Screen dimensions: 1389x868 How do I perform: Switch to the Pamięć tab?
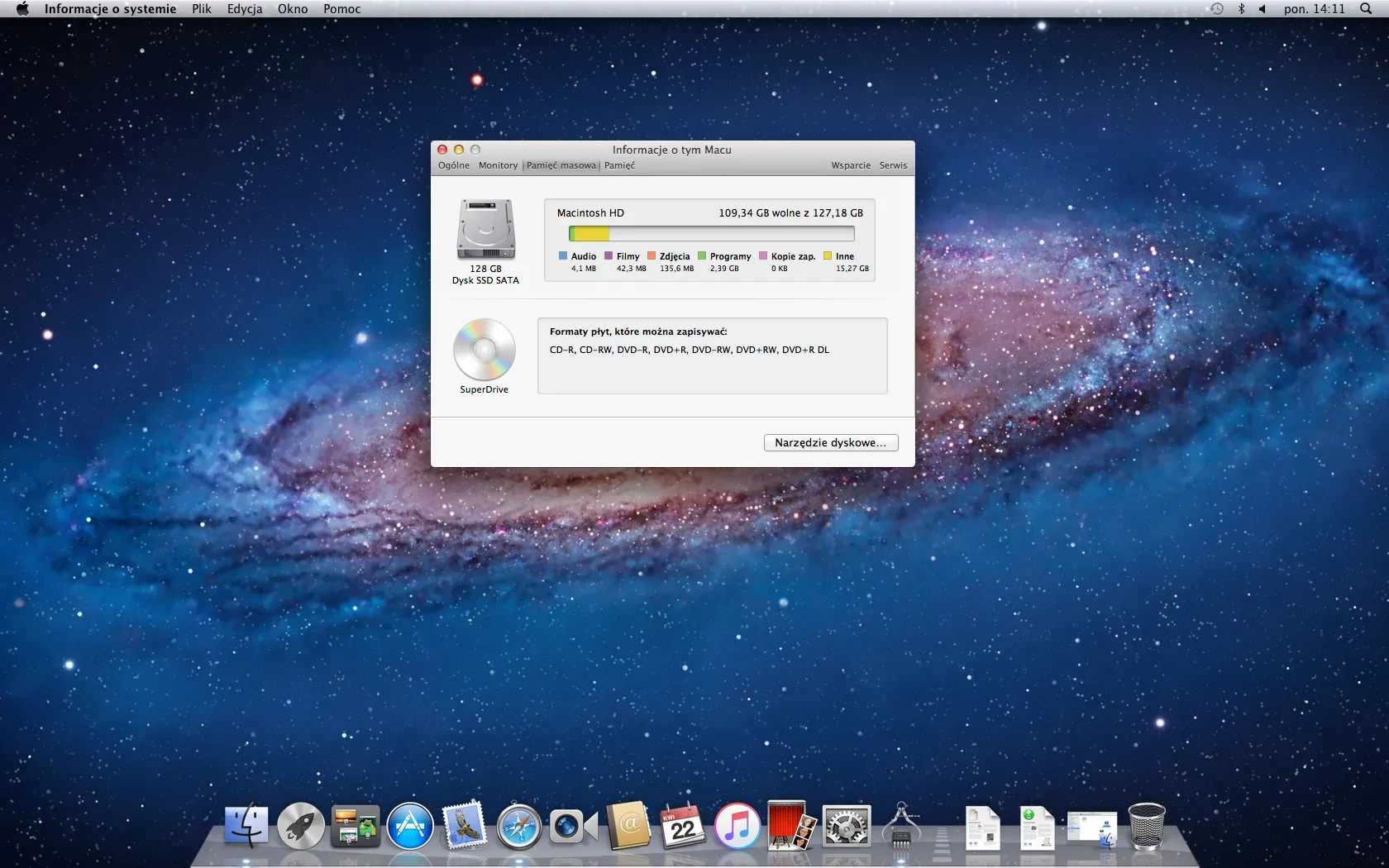point(619,165)
